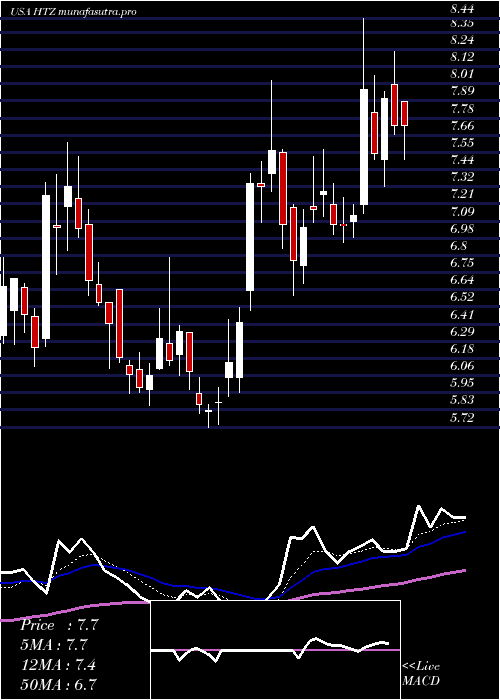Select the 8.44 price axis label
The image size is (500, 700).
click(463, 9)
